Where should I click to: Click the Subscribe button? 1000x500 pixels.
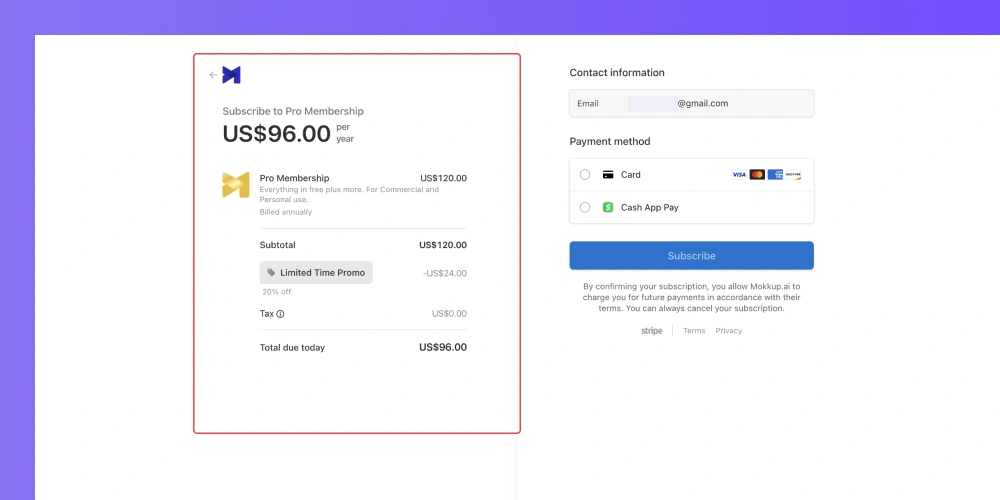[691, 256]
